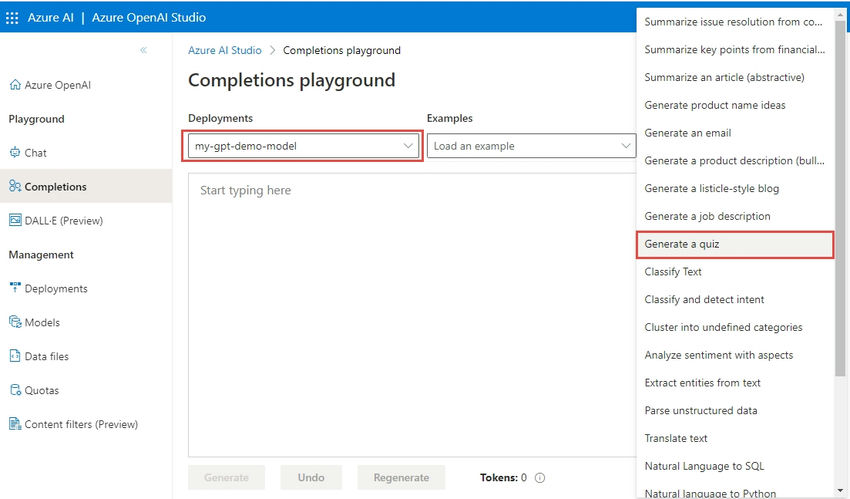This screenshot has width=850, height=499.
Task: Click the Undo button
Action: tap(311, 477)
